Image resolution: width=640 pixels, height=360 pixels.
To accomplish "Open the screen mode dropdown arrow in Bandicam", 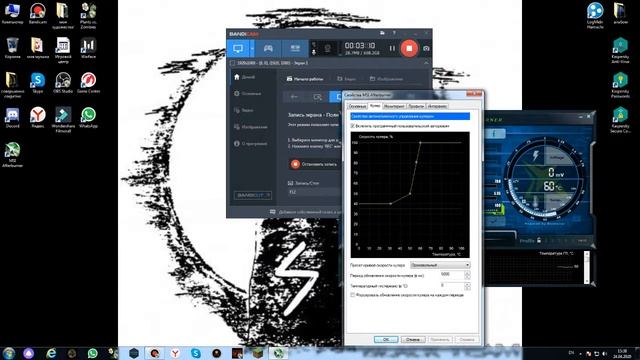I will pos(252,49).
